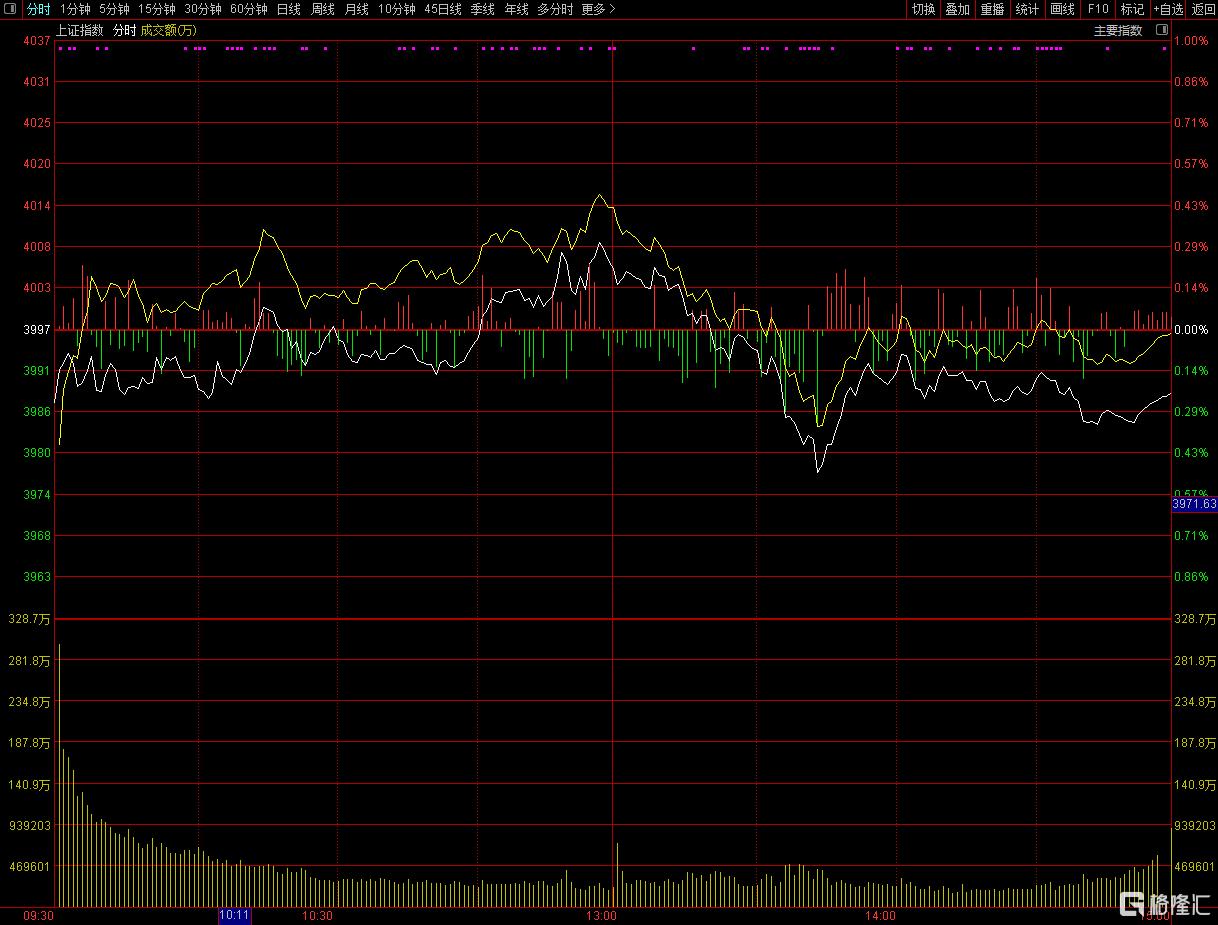Open 统计 statistics
Viewport: 1218px width, 925px height.
tap(1027, 9)
